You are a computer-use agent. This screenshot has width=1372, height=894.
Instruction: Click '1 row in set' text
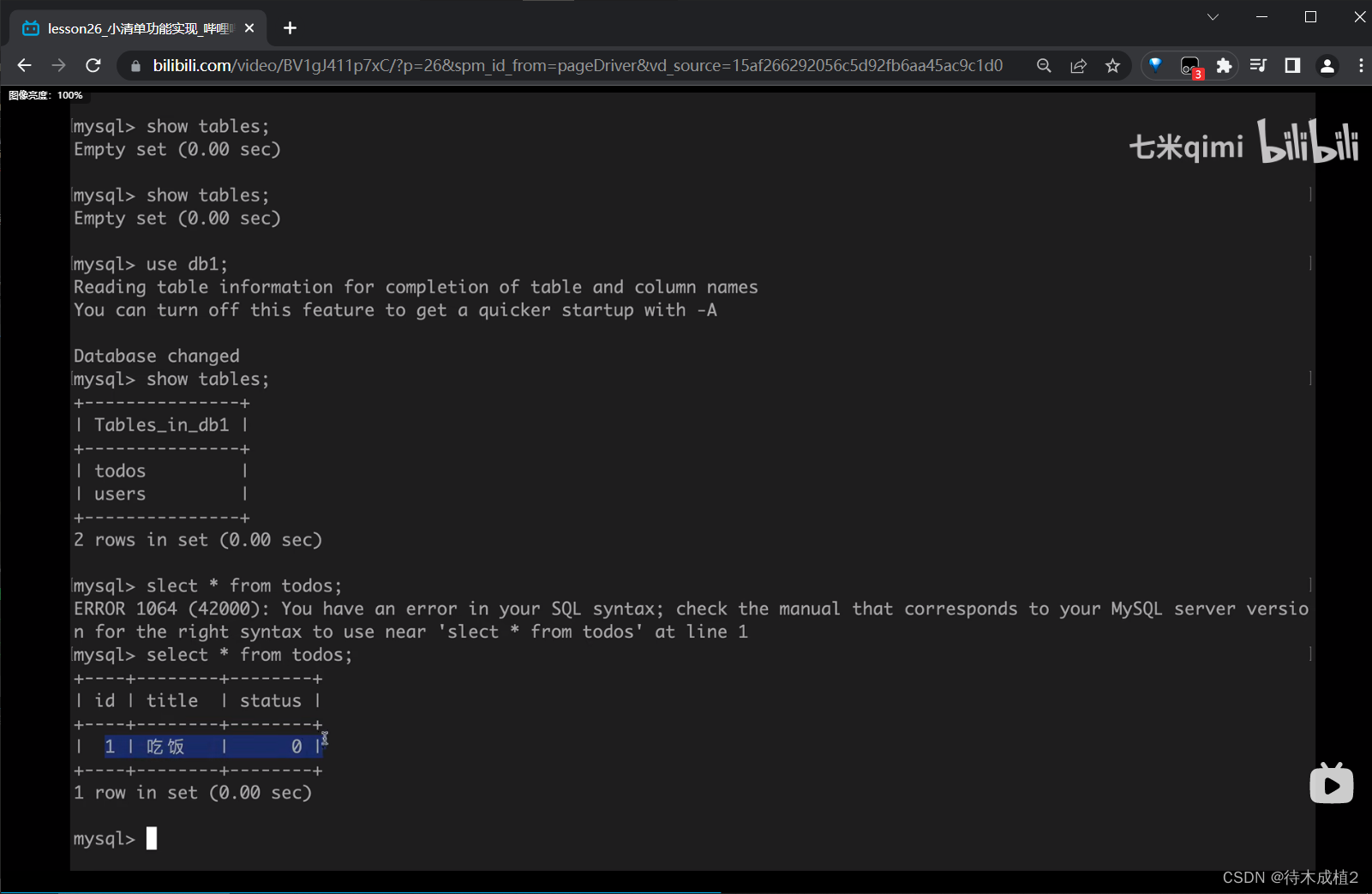pyautogui.click(x=135, y=793)
